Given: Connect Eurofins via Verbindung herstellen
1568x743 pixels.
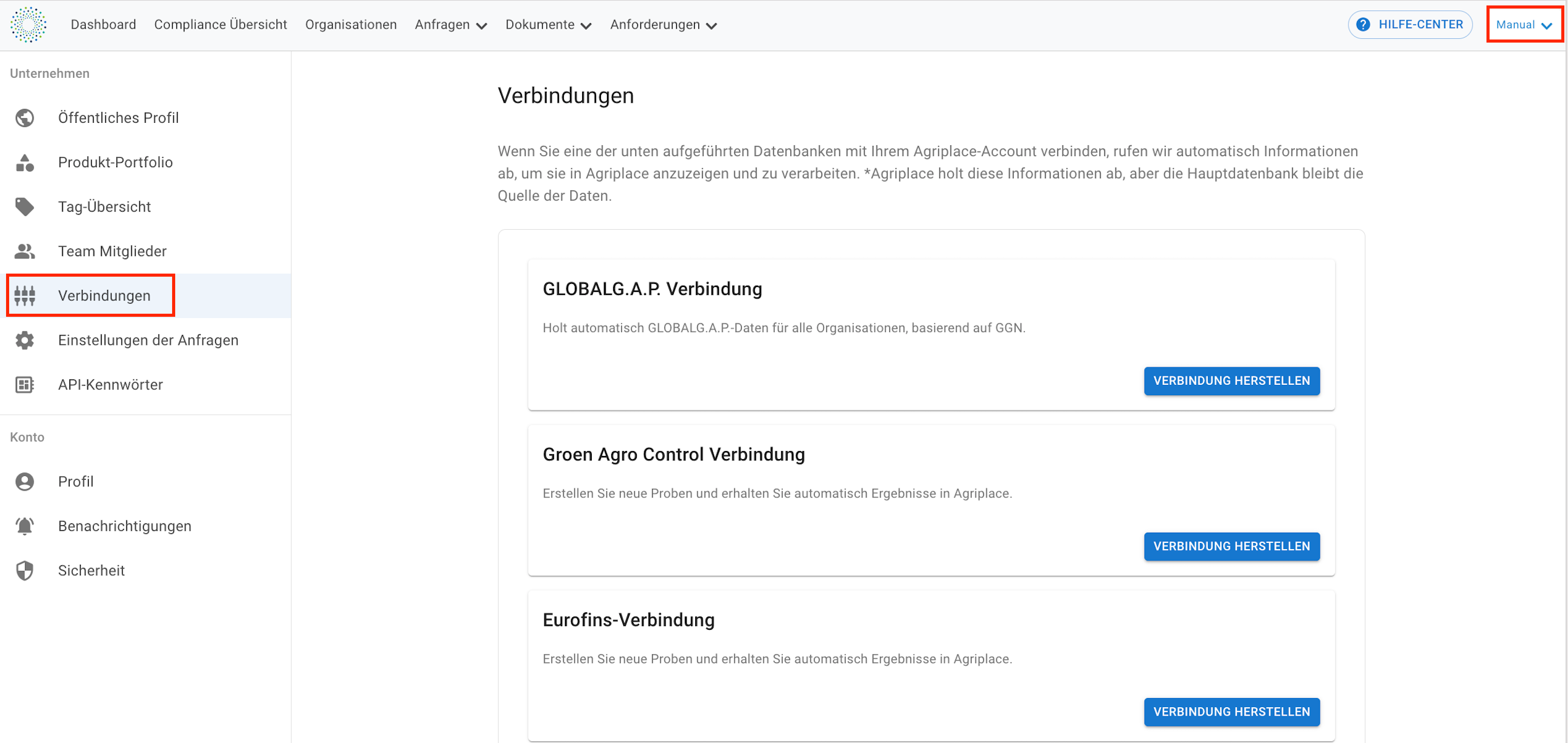Looking at the screenshot, I should pyautogui.click(x=1232, y=712).
